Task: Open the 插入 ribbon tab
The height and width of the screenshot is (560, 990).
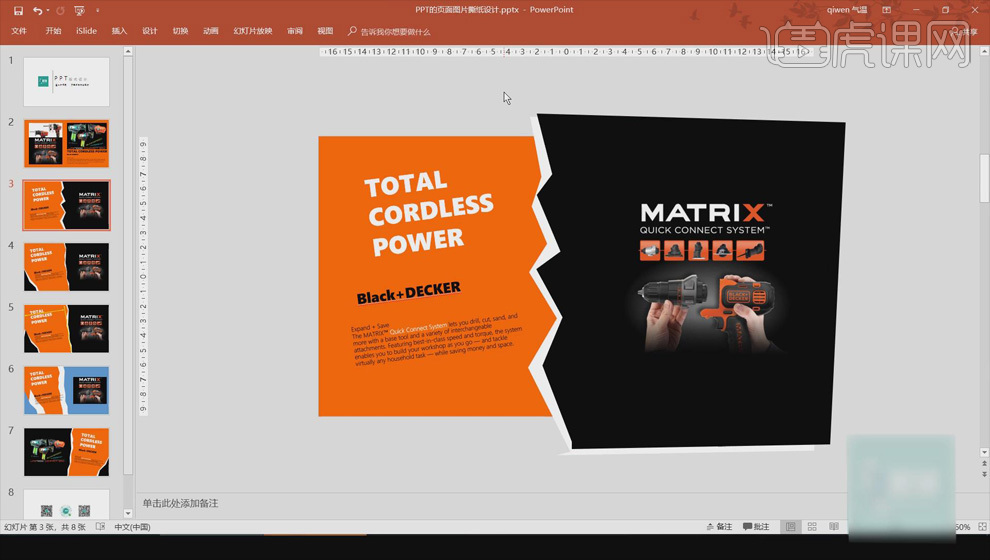Action: (x=119, y=31)
